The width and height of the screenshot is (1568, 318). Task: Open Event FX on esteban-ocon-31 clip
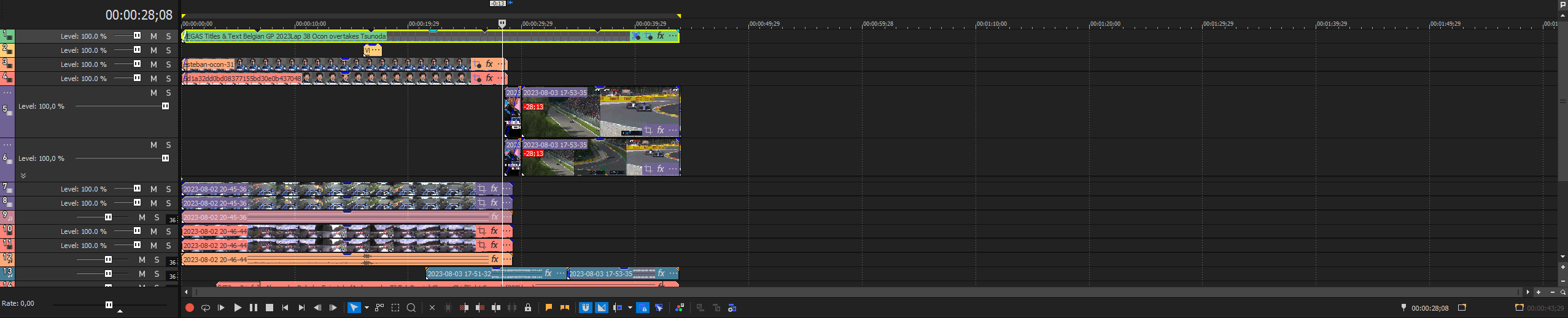click(489, 64)
